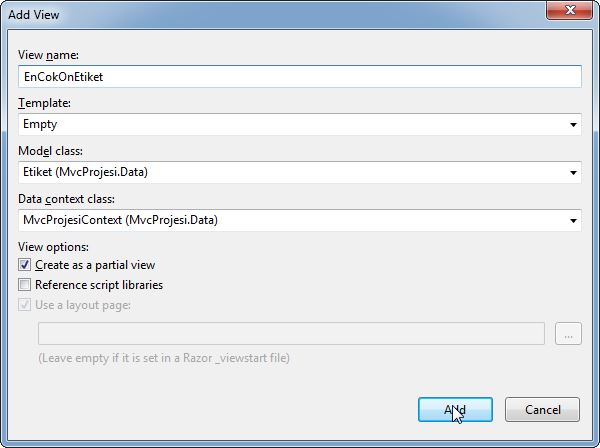Open the Template dropdown arrow
This screenshot has width=600, height=448.
[x=573, y=125]
